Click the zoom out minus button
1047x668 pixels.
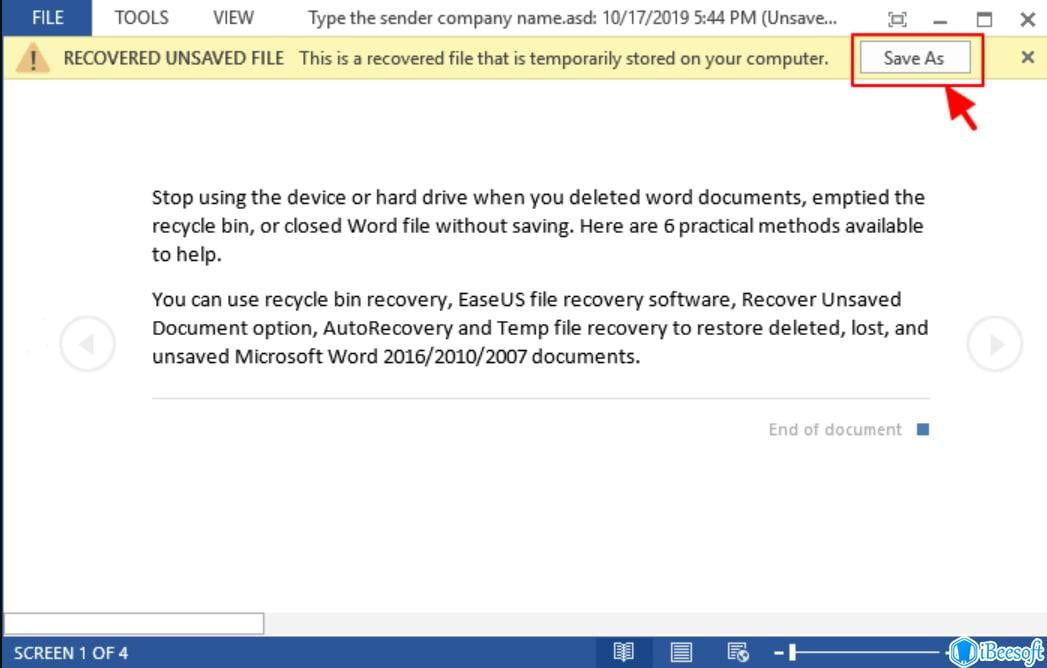pyautogui.click(x=778, y=652)
